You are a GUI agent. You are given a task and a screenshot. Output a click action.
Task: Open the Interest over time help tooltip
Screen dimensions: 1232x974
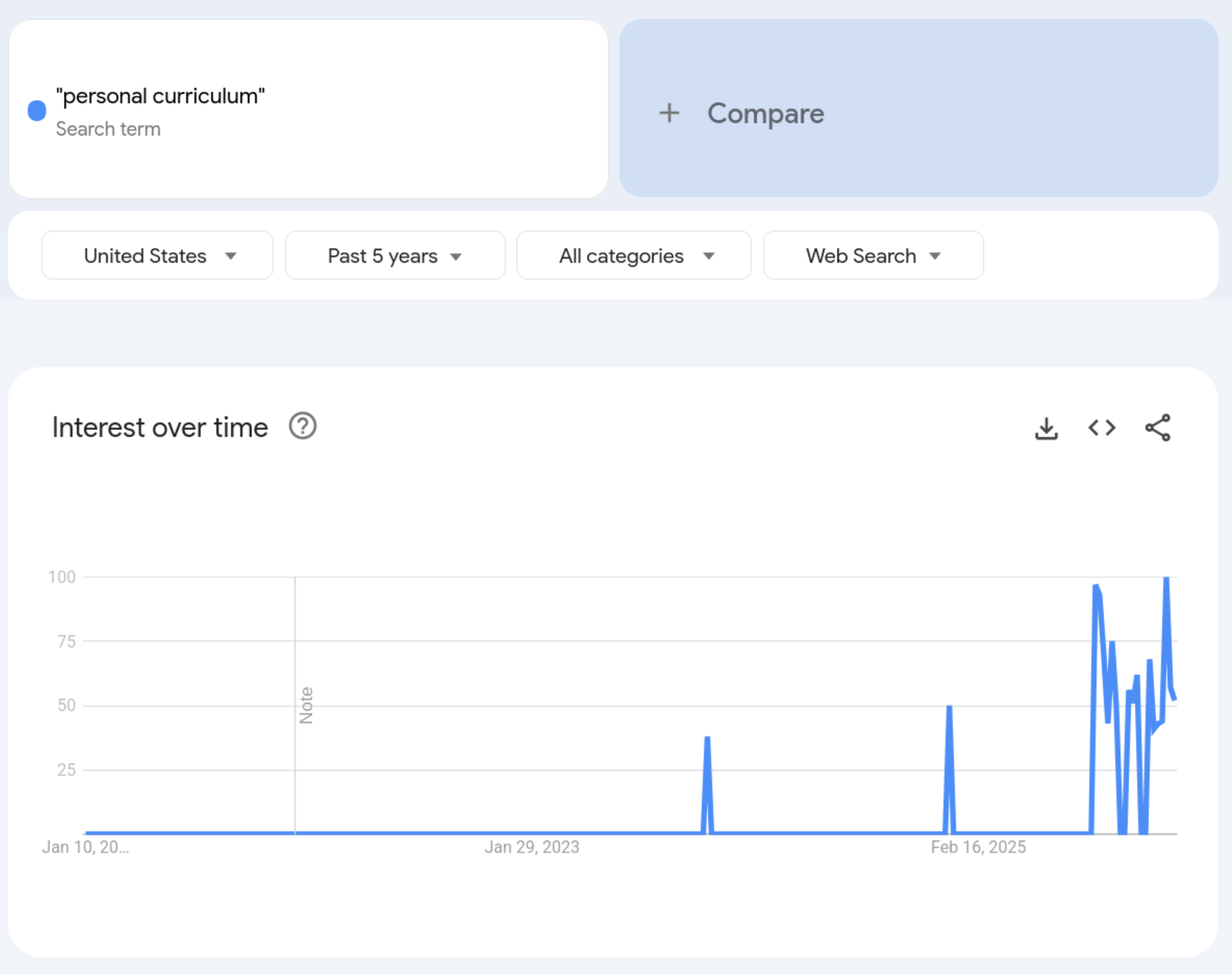click(303, 426)
